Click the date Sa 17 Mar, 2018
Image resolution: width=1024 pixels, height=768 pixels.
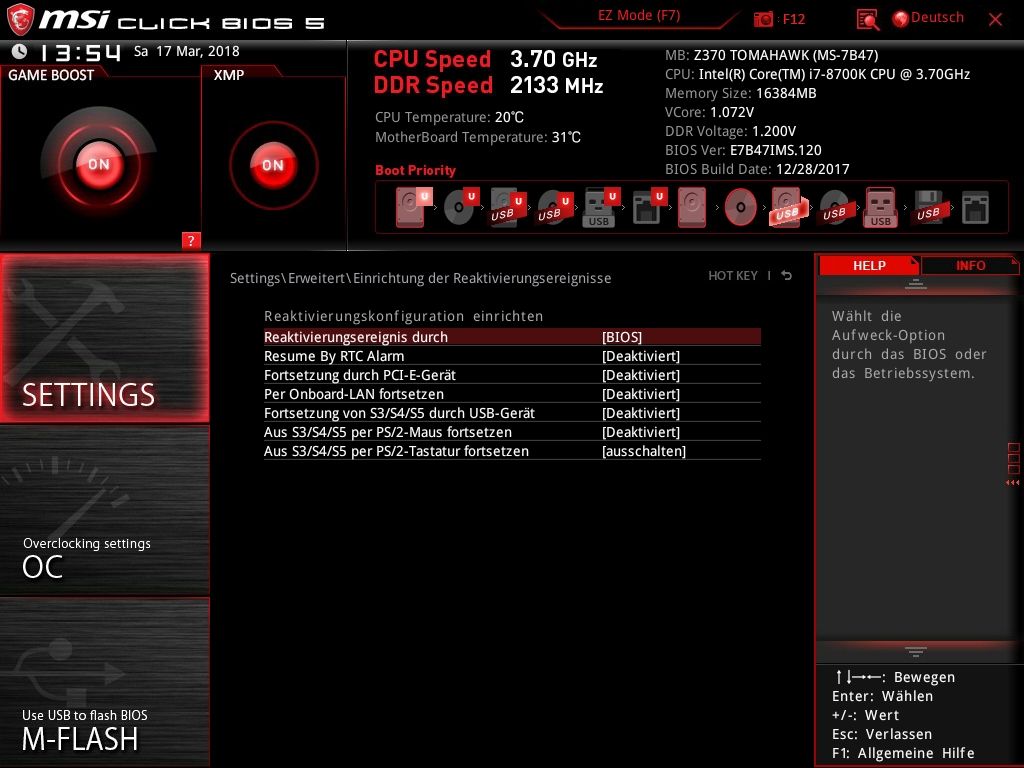pos(187,51)
